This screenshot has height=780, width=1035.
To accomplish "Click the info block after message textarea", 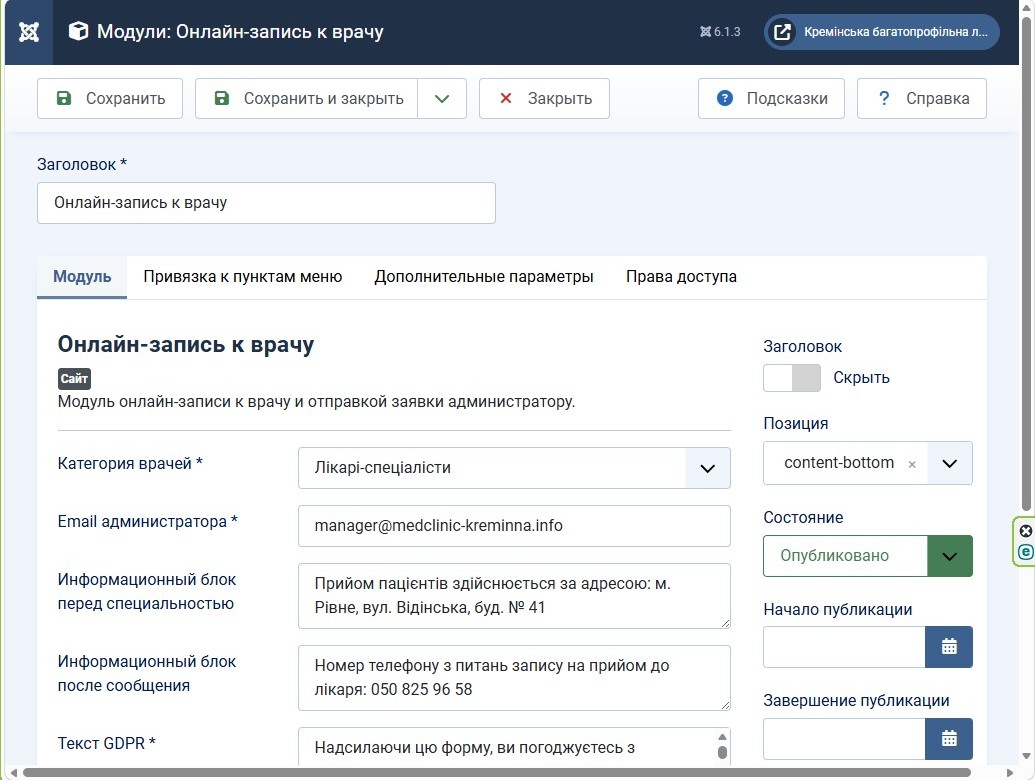I will (514, 678).
